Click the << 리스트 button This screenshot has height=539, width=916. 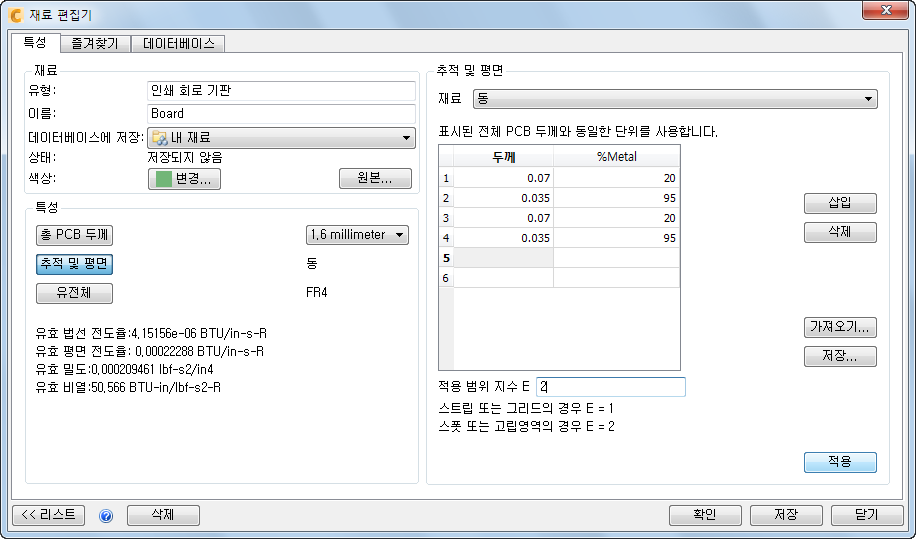coord(48,515)
